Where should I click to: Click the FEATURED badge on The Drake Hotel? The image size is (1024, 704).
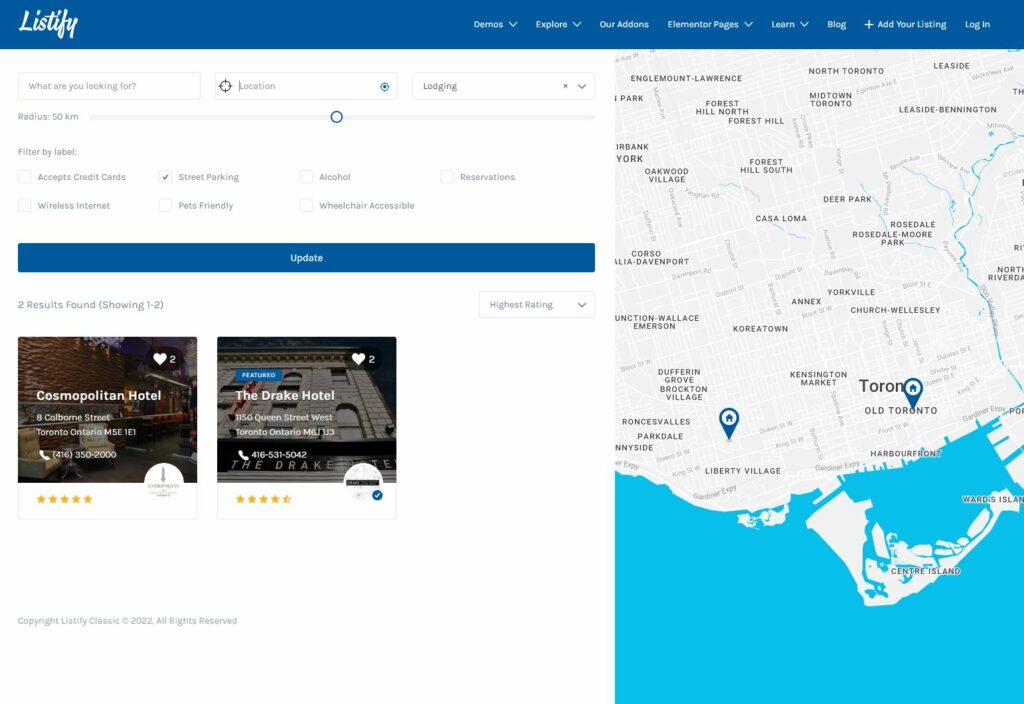(259, 375)
